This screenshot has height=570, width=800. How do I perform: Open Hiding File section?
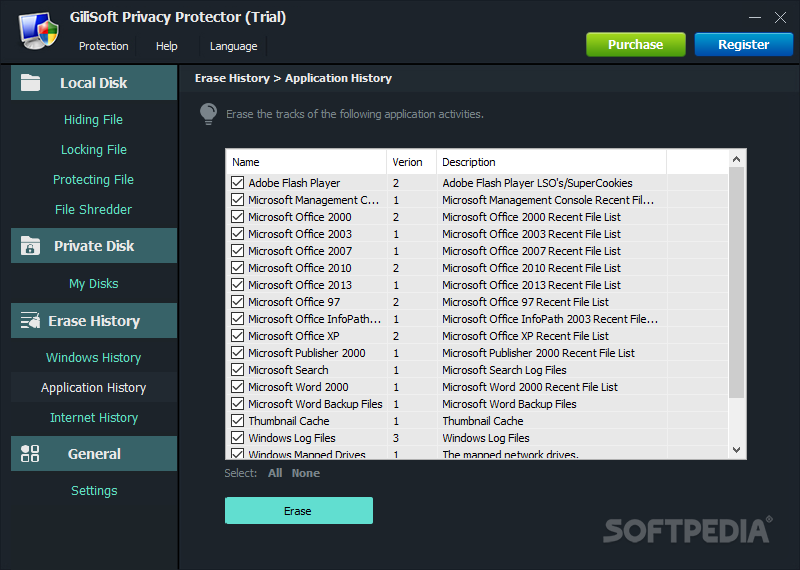[93, 119]
